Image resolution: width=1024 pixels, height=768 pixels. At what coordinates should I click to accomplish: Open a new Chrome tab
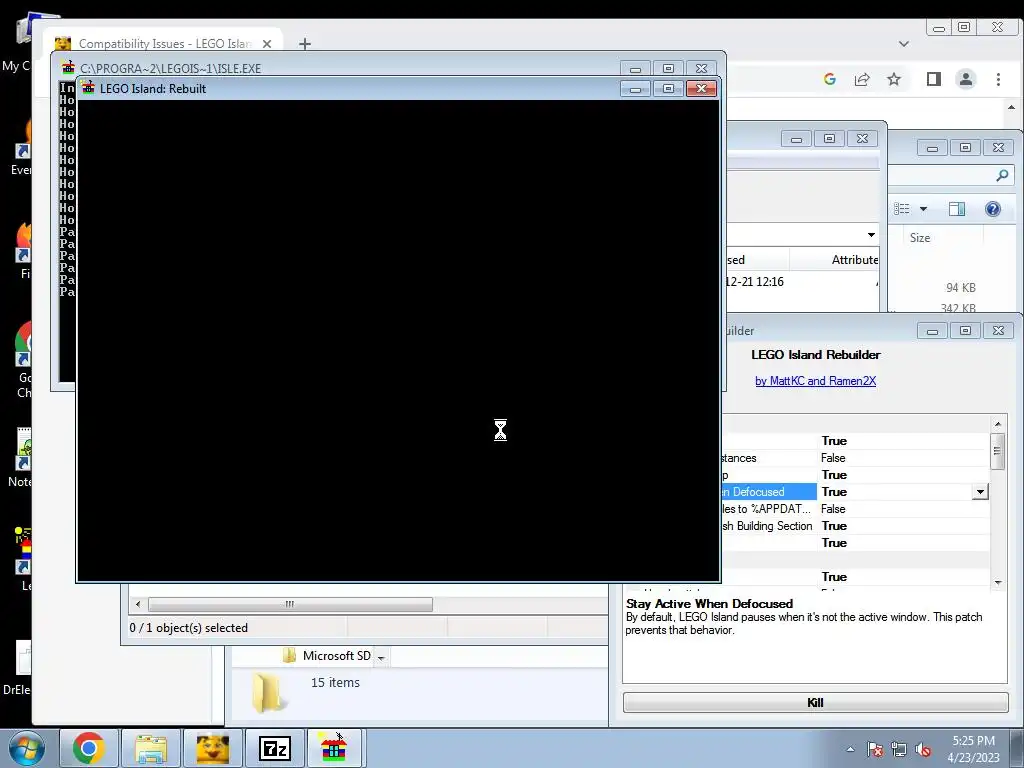pyautogui.click(x=304, y=44)
